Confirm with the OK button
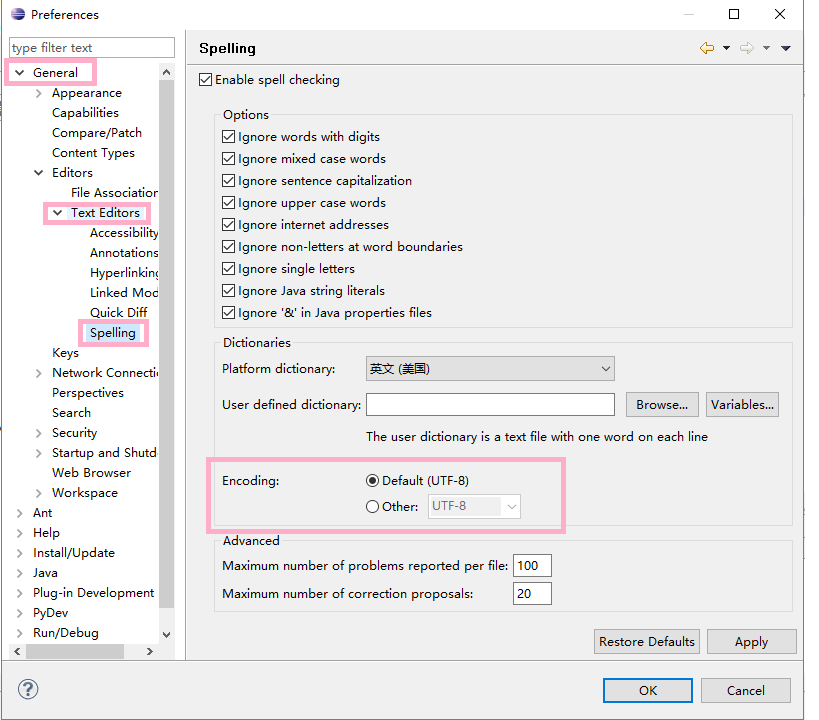 pos(648,690)
